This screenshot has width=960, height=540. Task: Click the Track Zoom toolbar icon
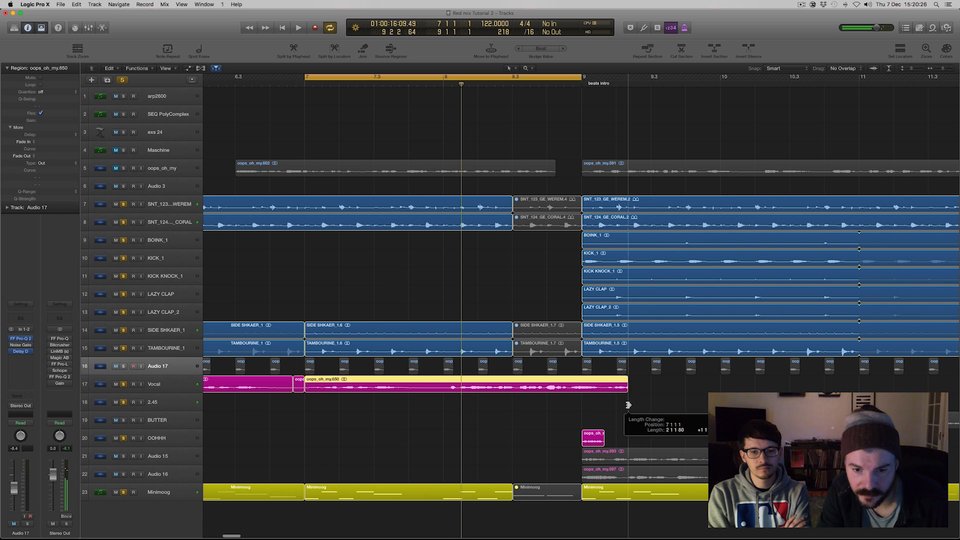[77, 50]
